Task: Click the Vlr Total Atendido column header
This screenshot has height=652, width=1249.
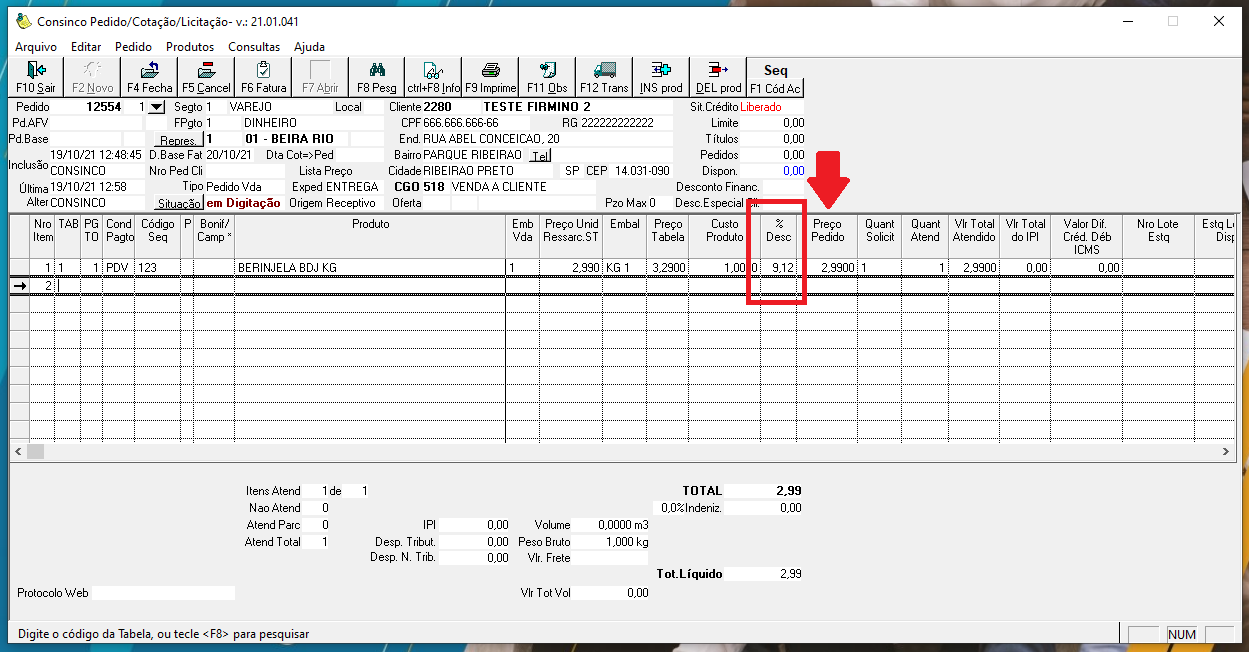Action: click(975, 237)
